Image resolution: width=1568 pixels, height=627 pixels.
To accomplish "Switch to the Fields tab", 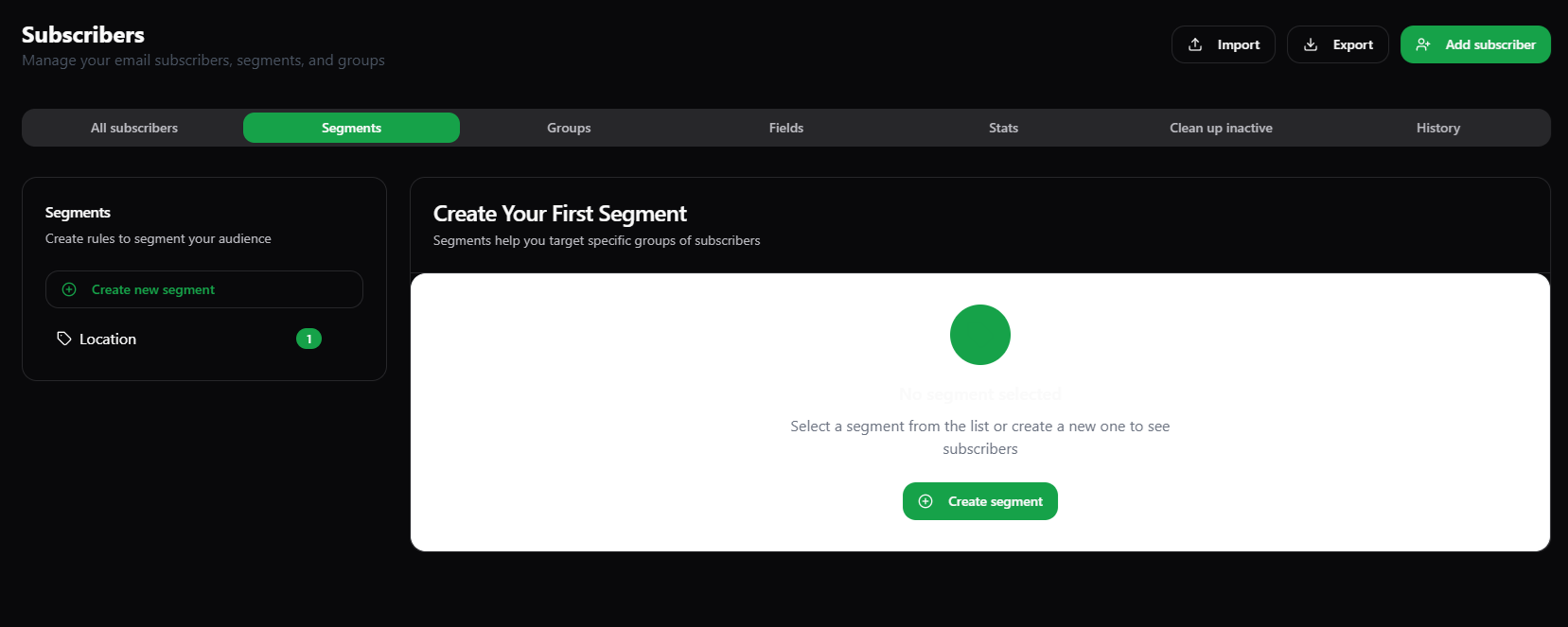I will click(x=785, y=127).
